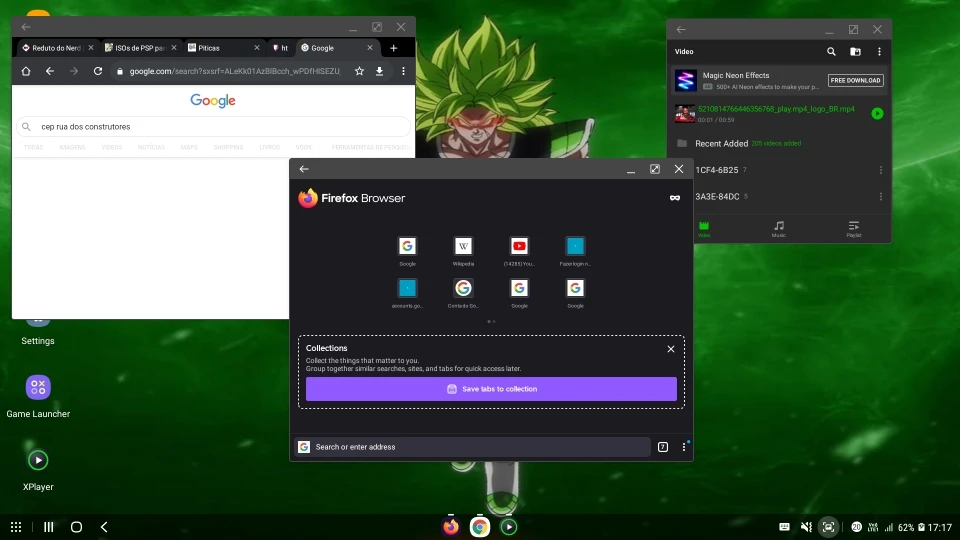The width and height of the screenshot is (960, 540).
Task: Open a new tab in Chrome
Action: pos(394,48)
